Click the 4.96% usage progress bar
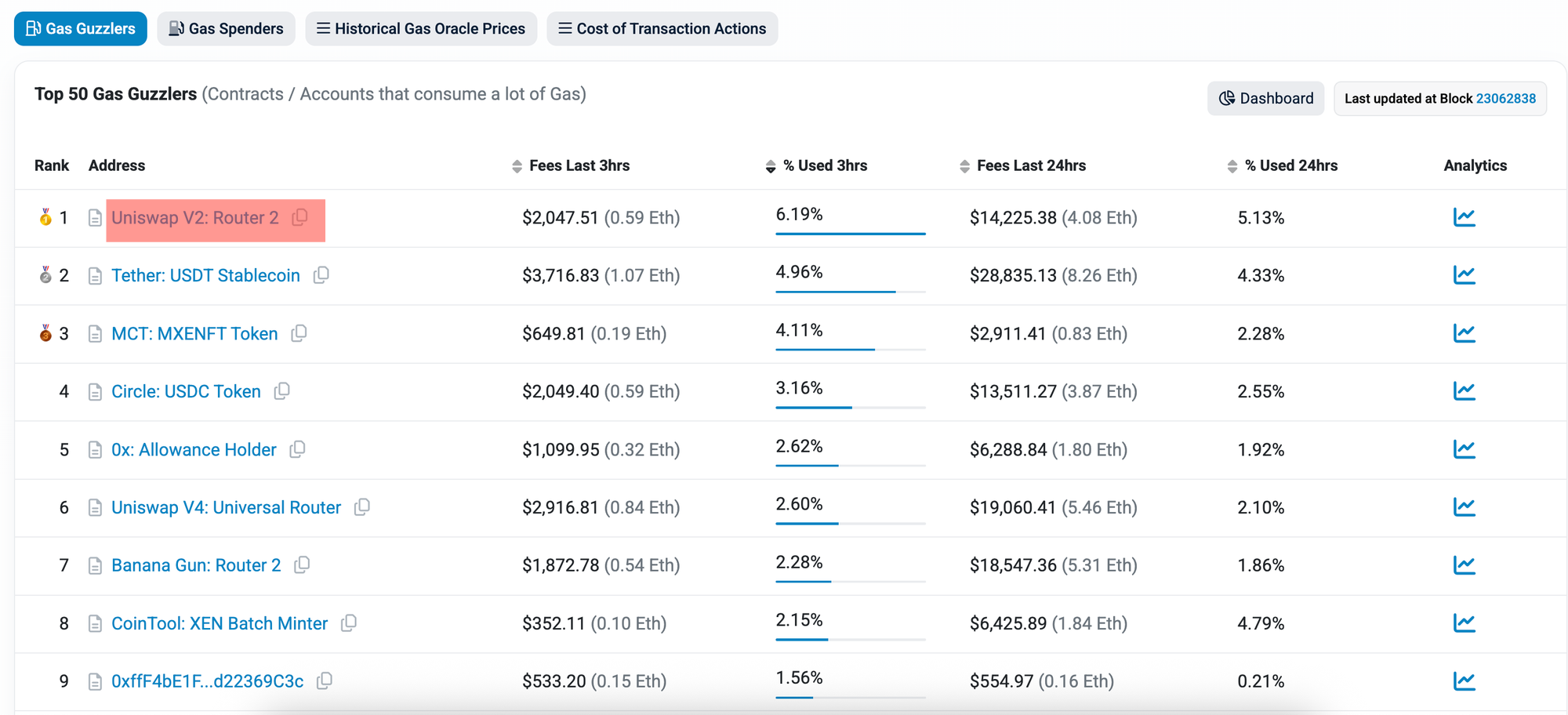1568x715 pixels. (x=851, y=292)
